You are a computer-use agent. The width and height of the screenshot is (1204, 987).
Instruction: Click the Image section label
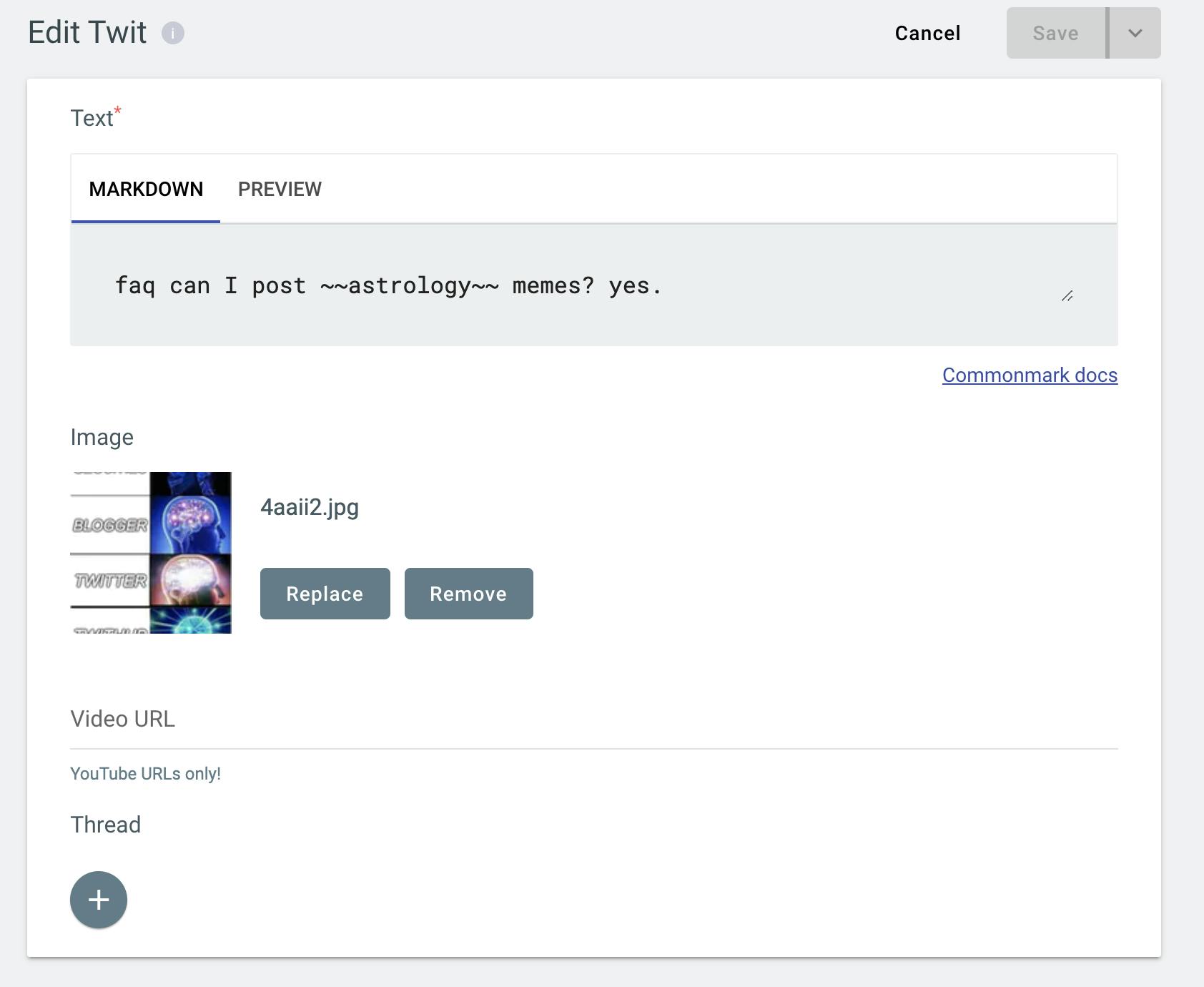coord(102,437)
